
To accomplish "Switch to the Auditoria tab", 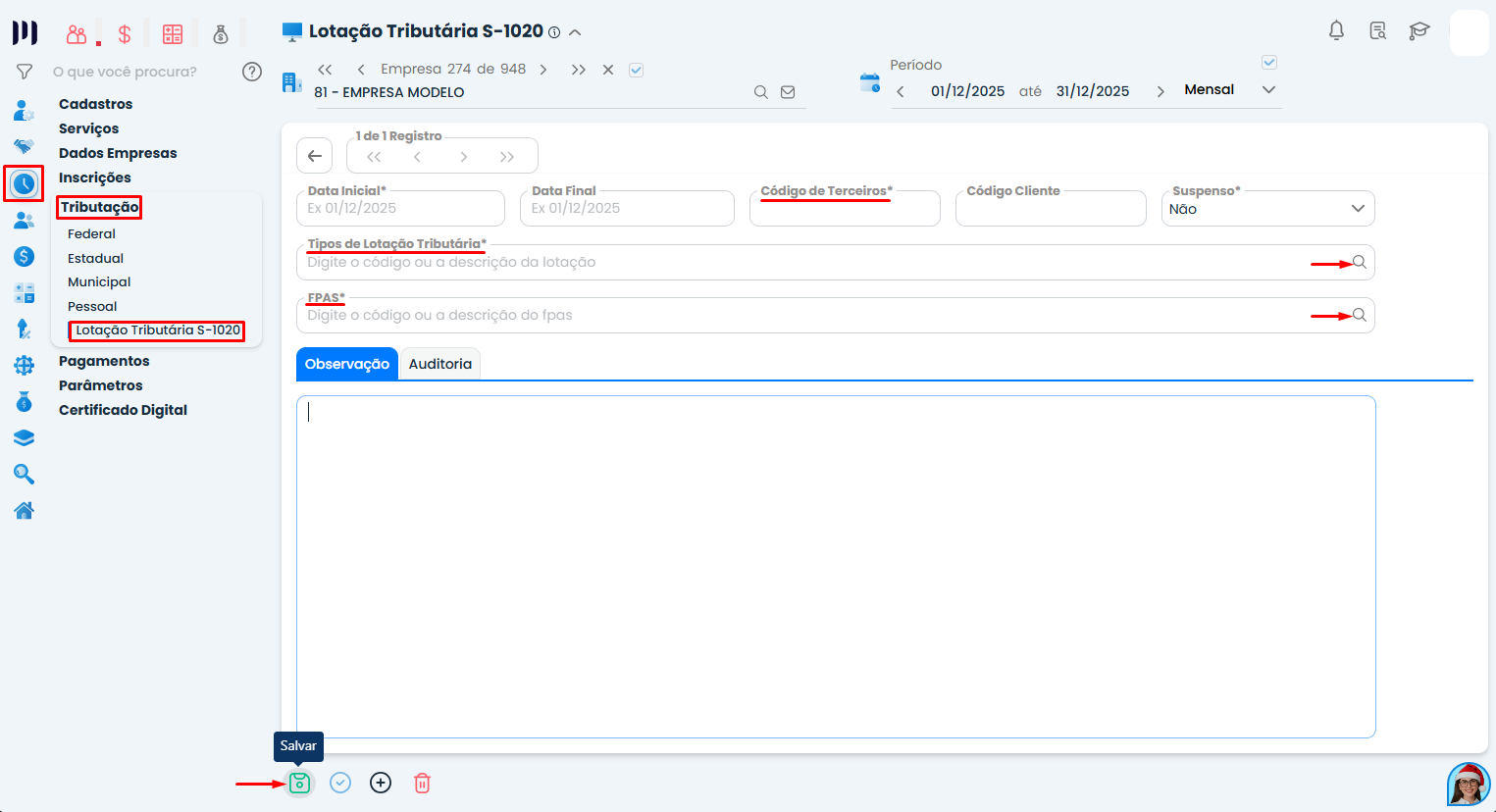I will (x=439, y=364).
